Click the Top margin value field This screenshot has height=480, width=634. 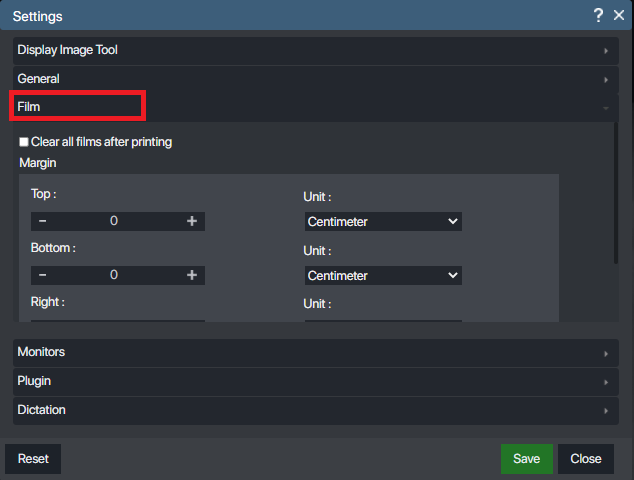pos(114,221)
